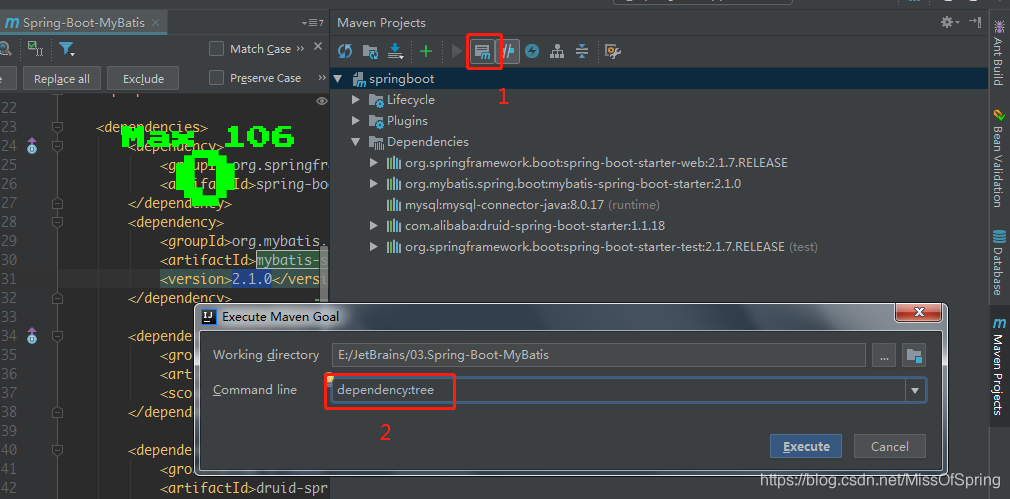This screenshot has width=1010, height=499.
Task: Click into the Command line input field
Action: (x=617, y=390)
